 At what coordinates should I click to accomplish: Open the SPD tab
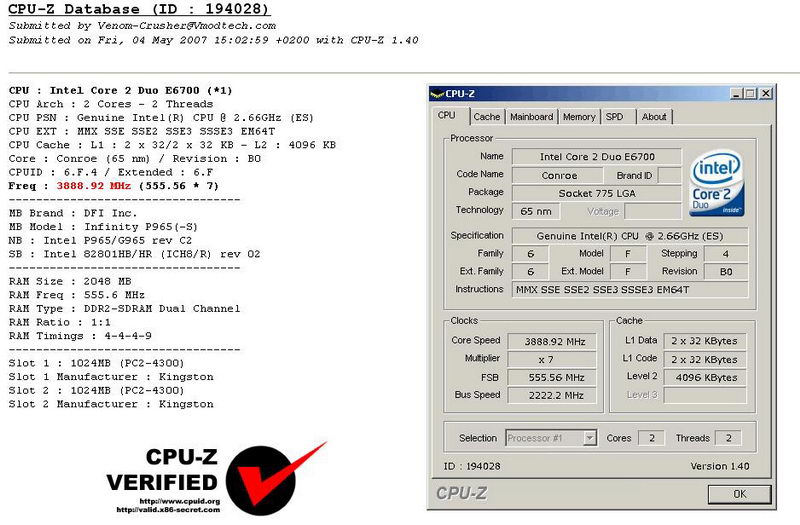click(615, 117)
